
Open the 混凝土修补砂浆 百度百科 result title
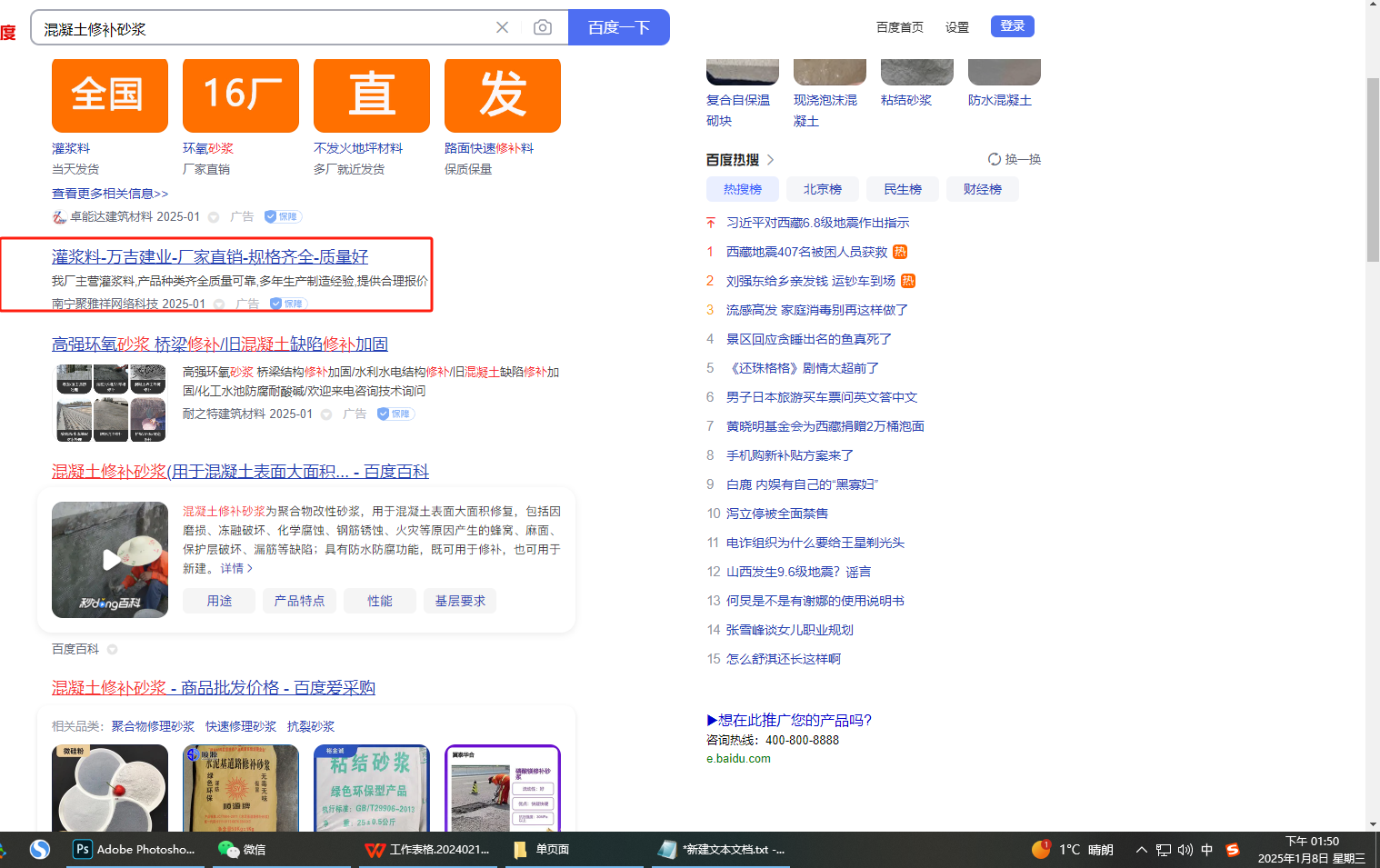[x=240, y=472]
